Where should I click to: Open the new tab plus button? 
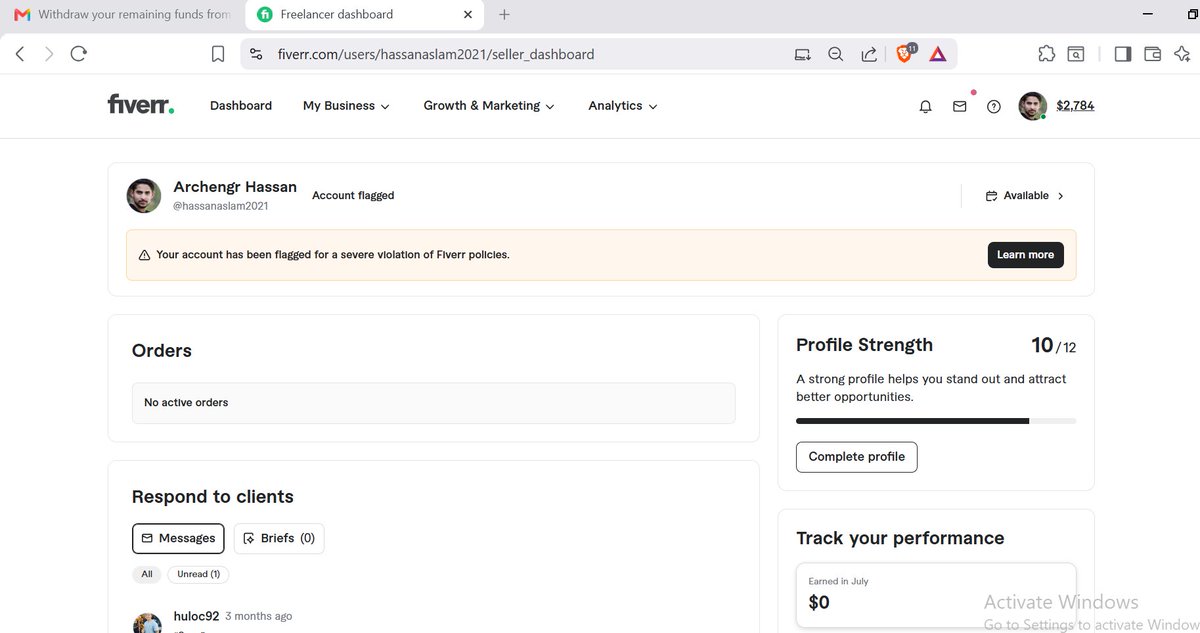click(x=504, y=14)
